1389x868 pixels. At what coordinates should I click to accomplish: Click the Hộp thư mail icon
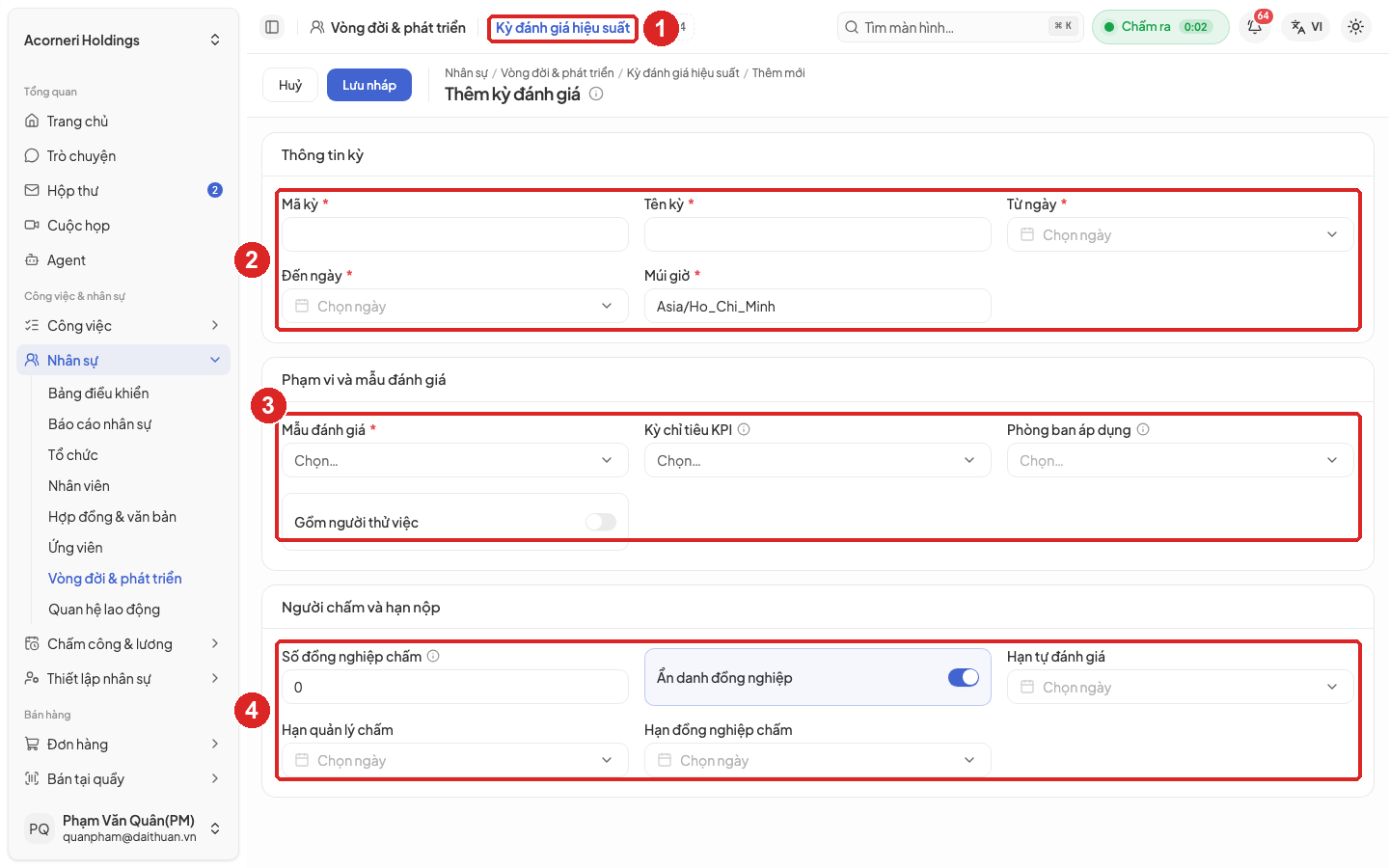(x=32, y=191)
